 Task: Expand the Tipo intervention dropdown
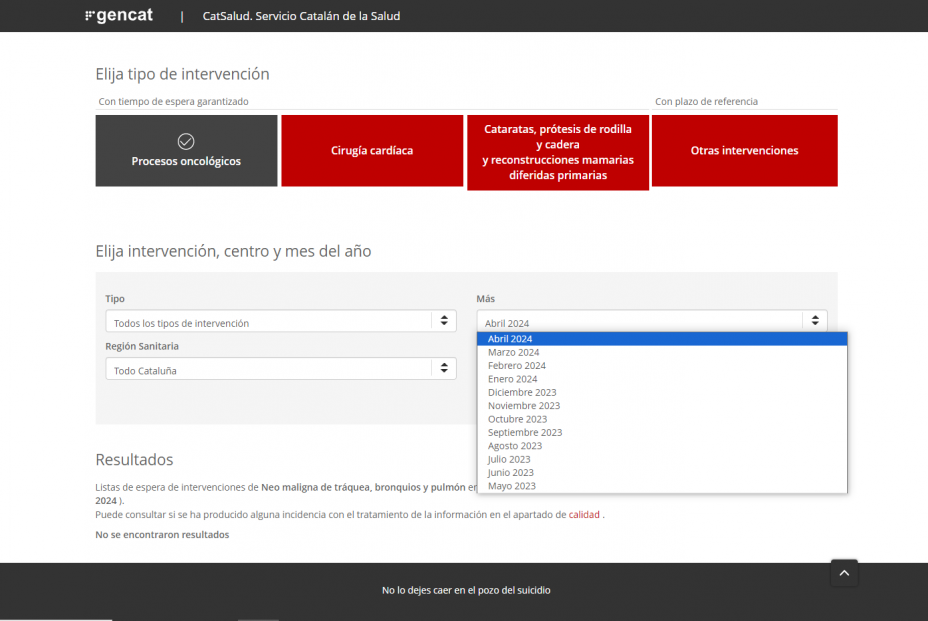click(x=281, y=322)
